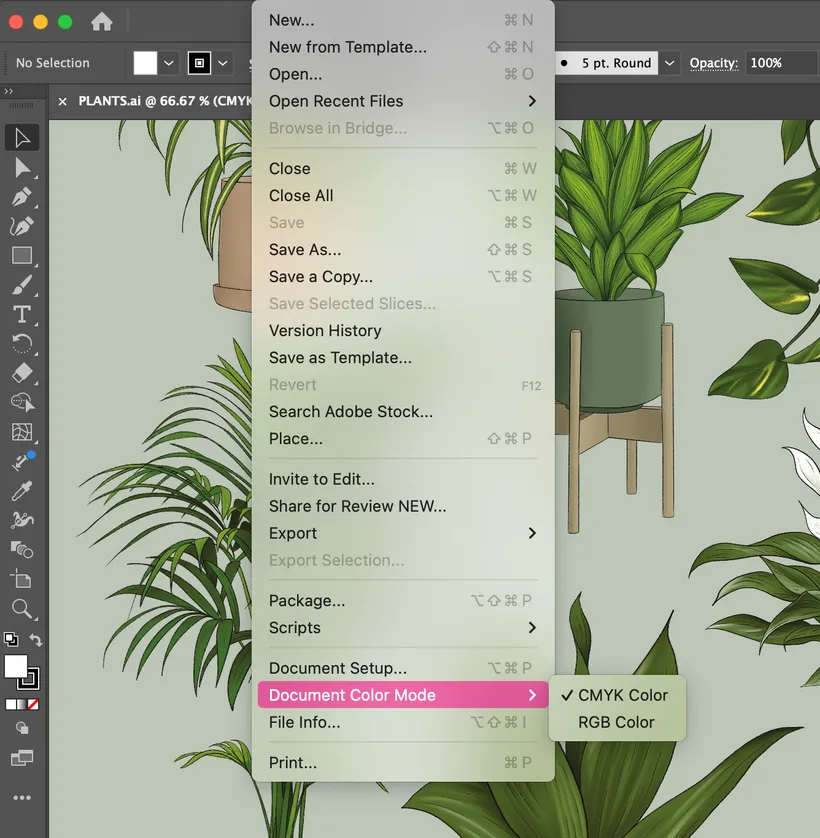This screenshot has width=820, height=838.
Task: Activate the Type tool
Action: (x=22, y=315)
